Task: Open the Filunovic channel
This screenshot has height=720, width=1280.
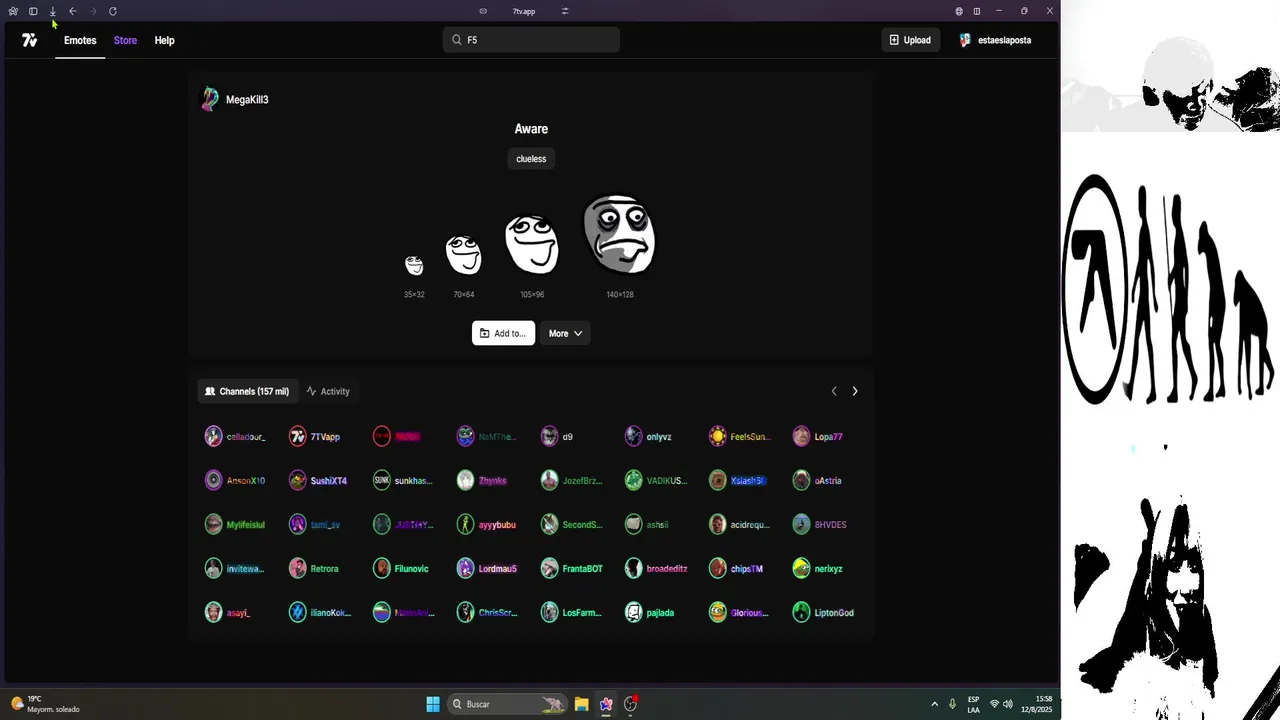Action: coord(402,568)
